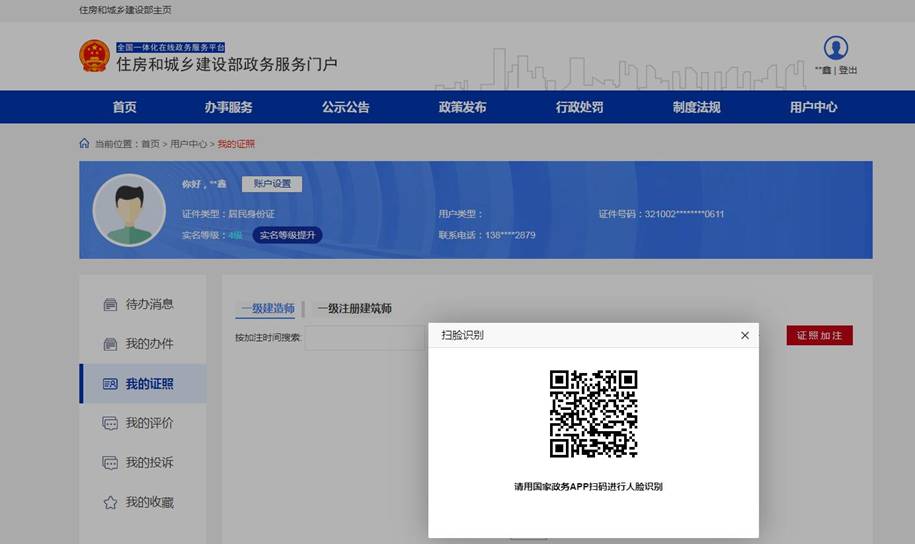
Task: Click the face recognition QR code
Action: point(593,413)
